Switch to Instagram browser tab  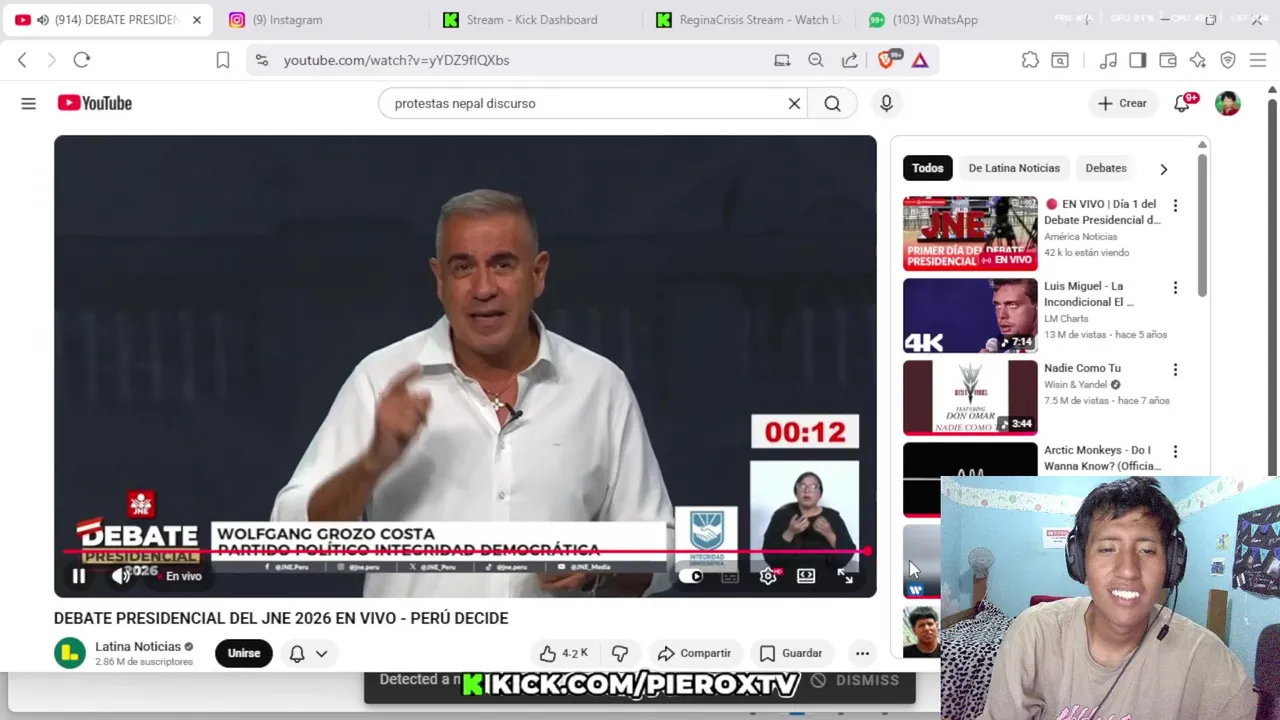tap(320, 20)
